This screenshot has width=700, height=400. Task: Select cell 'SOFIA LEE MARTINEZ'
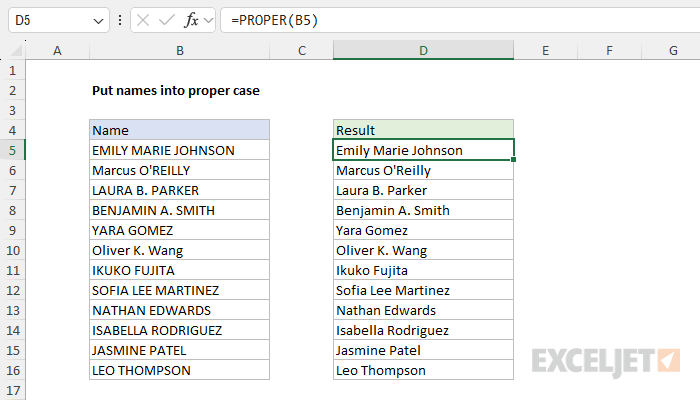click(x=179, y=290)
